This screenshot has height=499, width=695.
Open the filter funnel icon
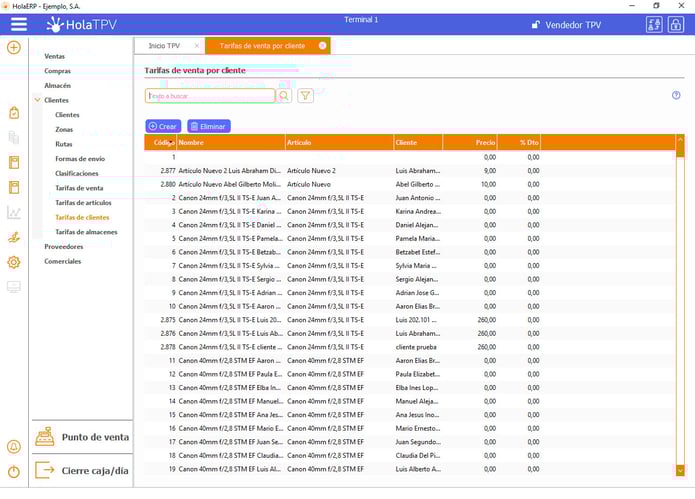pyautogui.click(x=305, y=96)
